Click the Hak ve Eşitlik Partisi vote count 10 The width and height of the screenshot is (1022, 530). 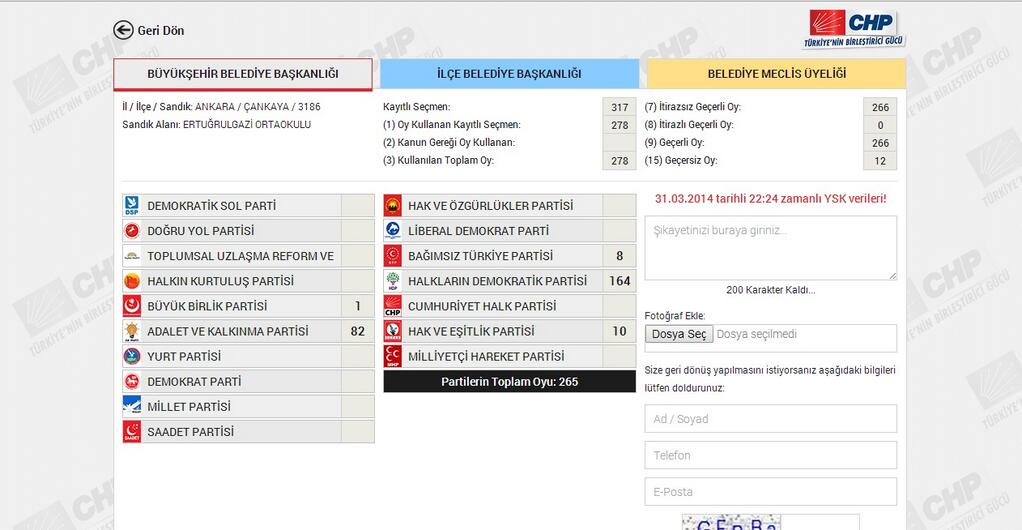(x=619, y=331)
